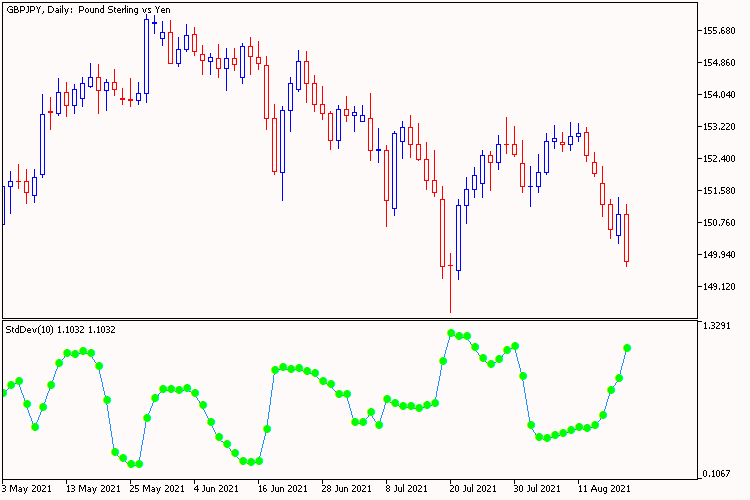The width and height of the screenshot is (750, 500).
Task: Click the 25 May 2021 date label
Action: (157, 489)
